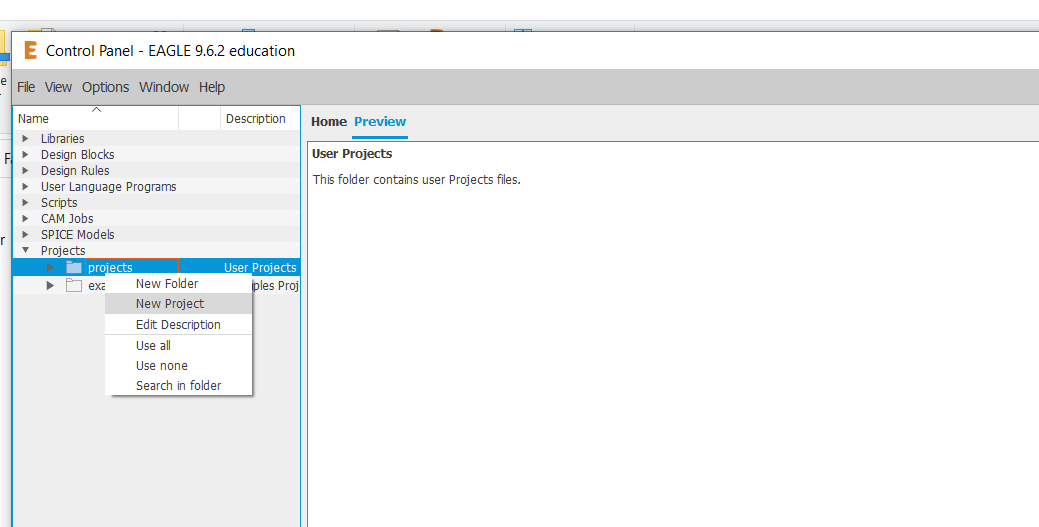Open the Options menu

[x=105, y=87]
